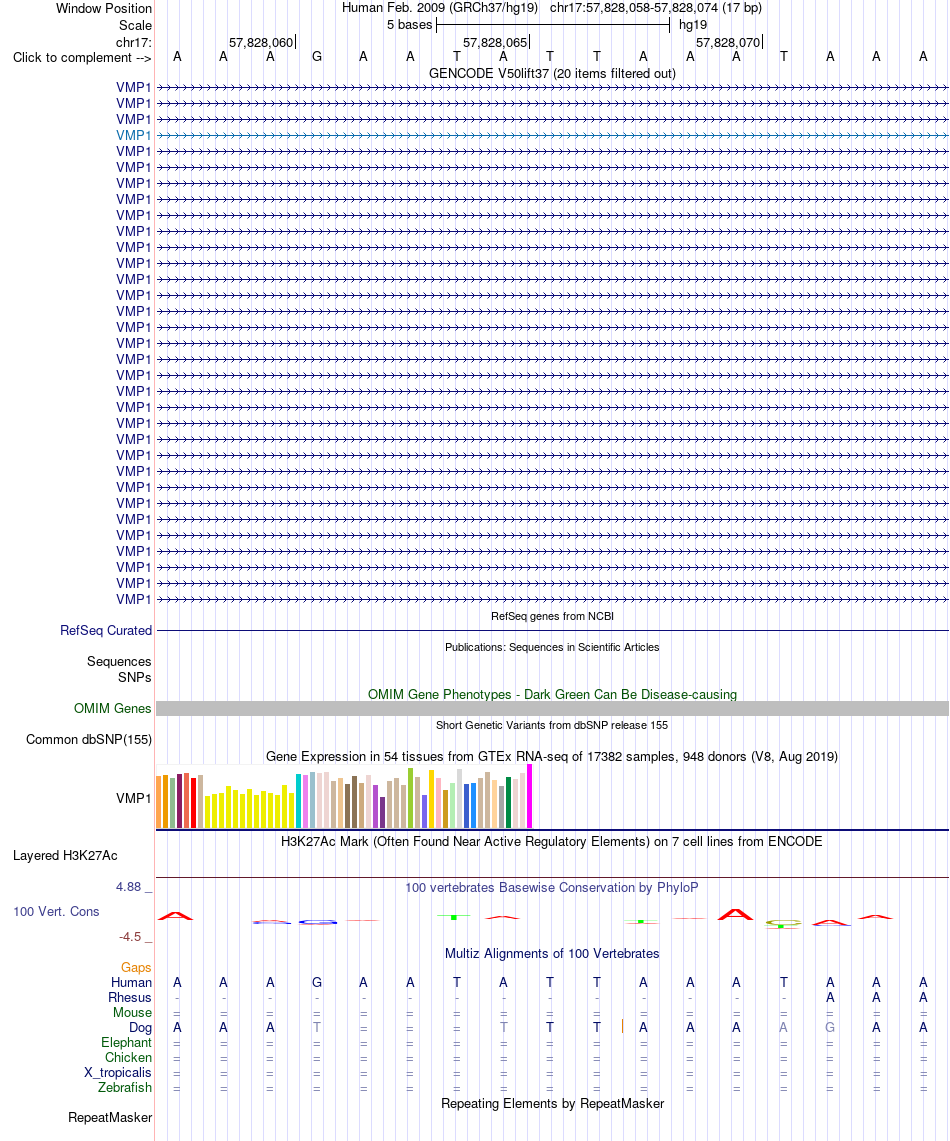Click the 'Gaps' alignment row label
The height and width of the screenshot is (1141, 950).
(136, 968)
